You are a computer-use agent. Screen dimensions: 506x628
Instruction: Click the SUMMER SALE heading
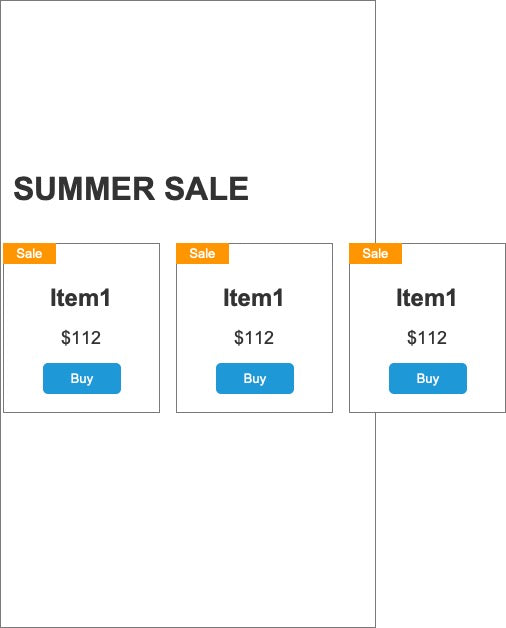point(131,188)
